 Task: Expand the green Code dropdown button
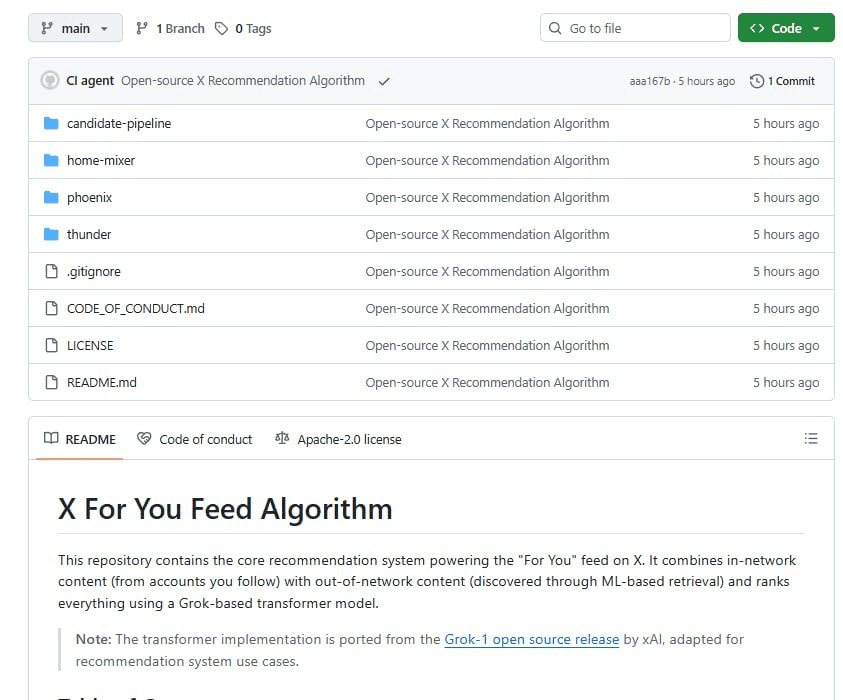(x=785, y=28)
